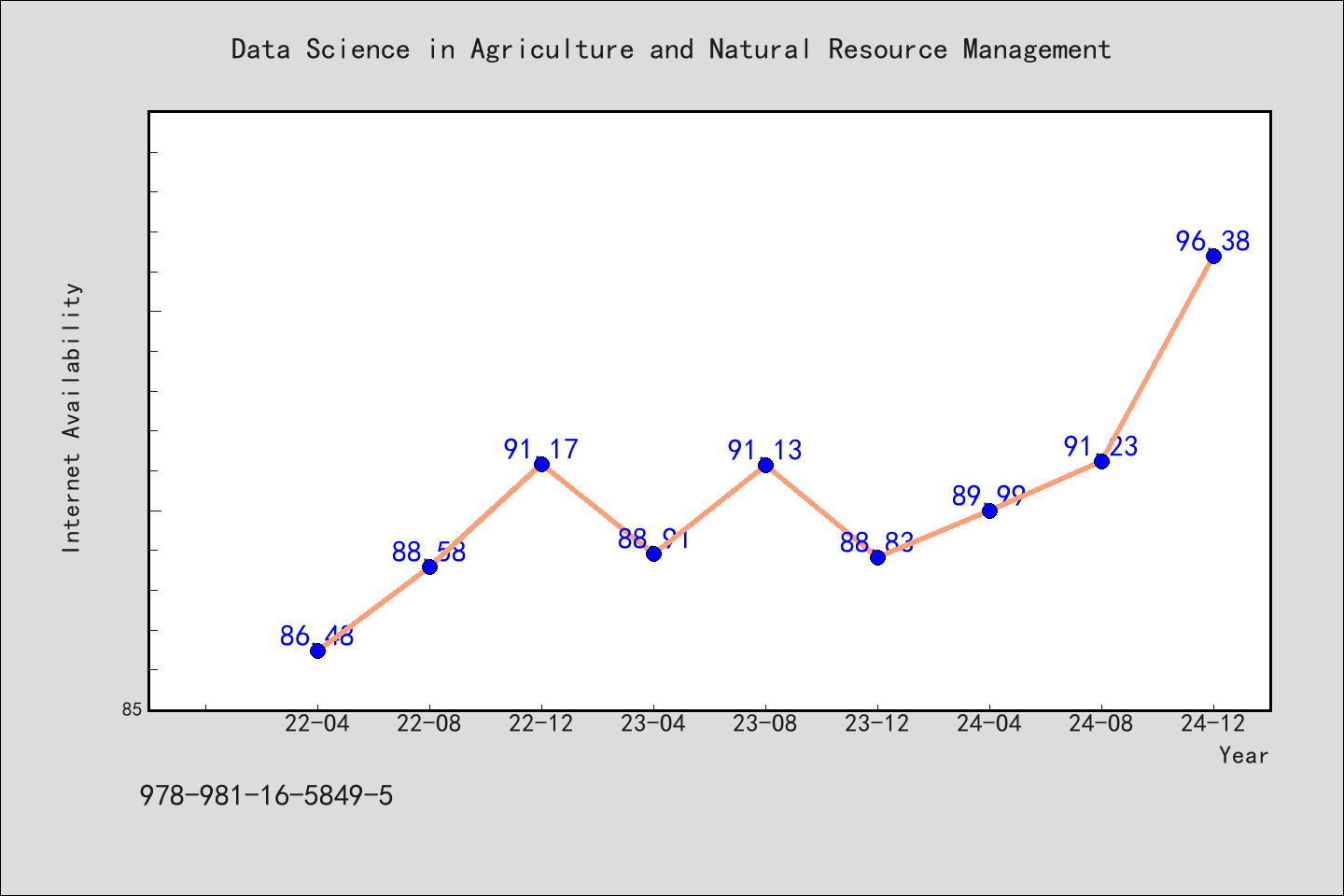Viewport: 1344px width, 896px height.
Task: Select the 91.13 data point marker
Action: click(x=765, y=465)
